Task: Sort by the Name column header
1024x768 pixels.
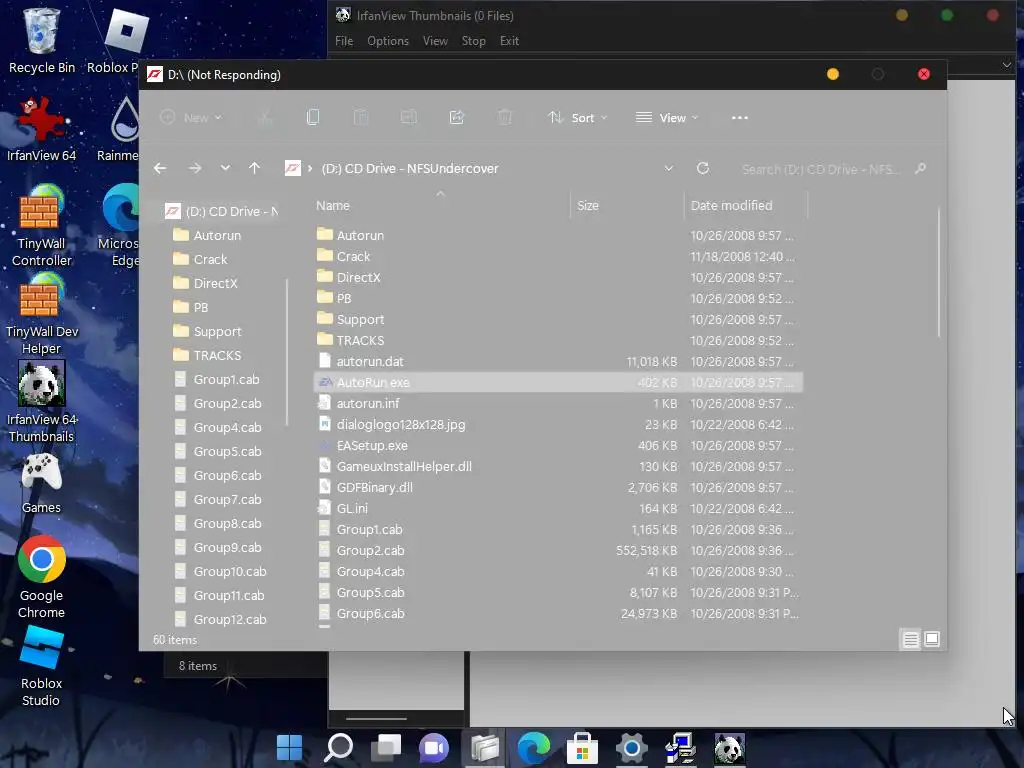Action: point(441,205)
